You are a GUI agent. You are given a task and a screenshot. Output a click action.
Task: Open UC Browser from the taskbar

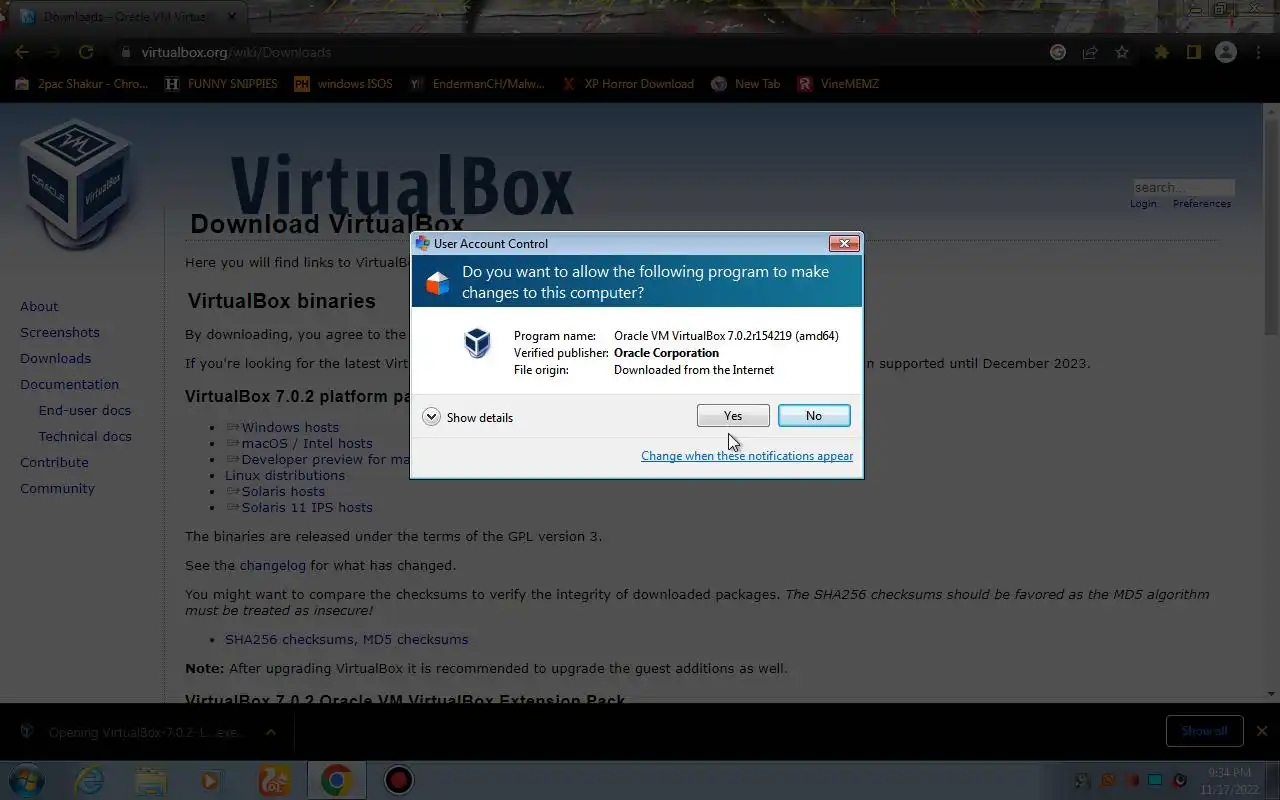pyautogui.click(x=274, y=780)
